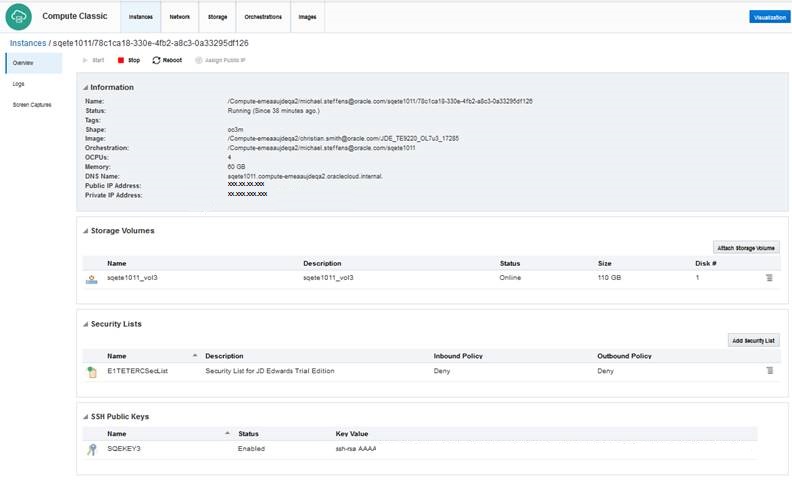This screenshot has height=480, width=792.
Task: Click Assign Public IP
Action: (x=220, y=60)
